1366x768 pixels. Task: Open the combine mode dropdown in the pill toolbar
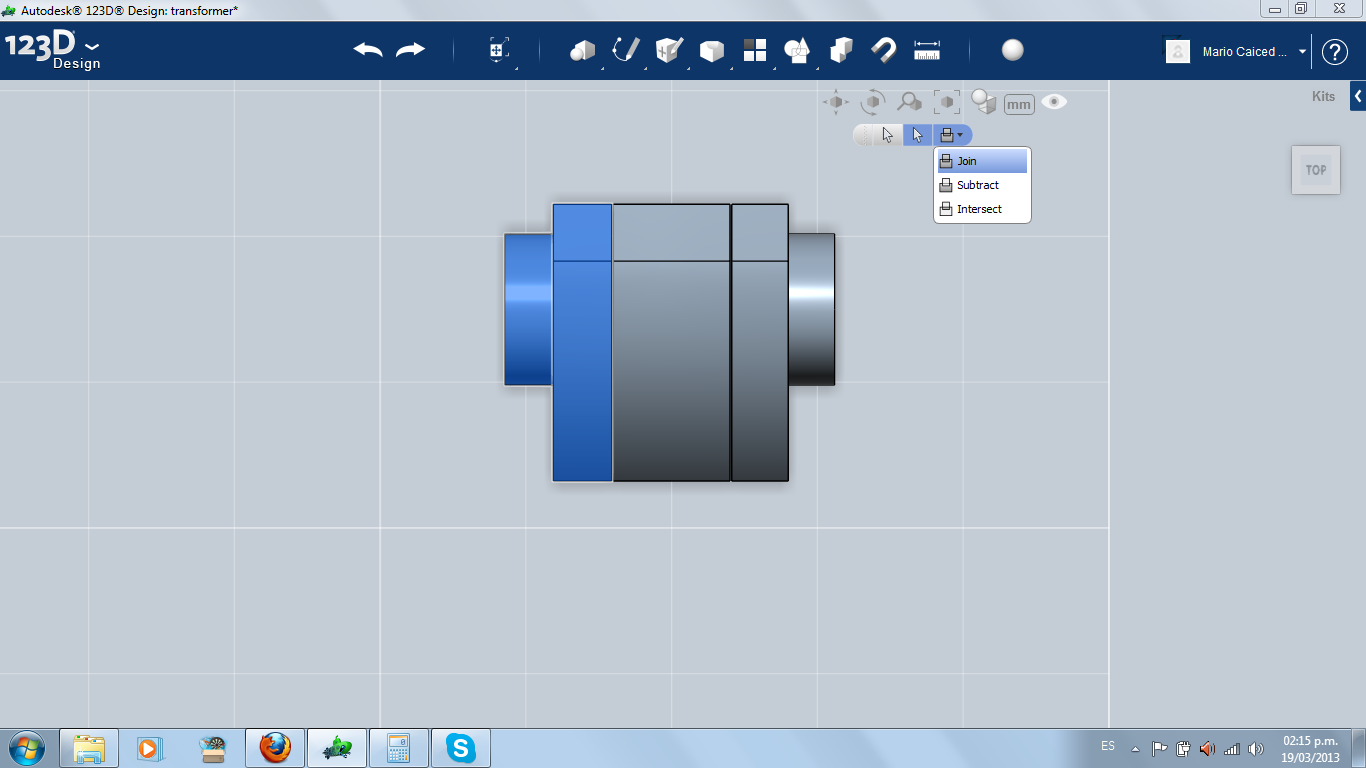coord(952,135)
